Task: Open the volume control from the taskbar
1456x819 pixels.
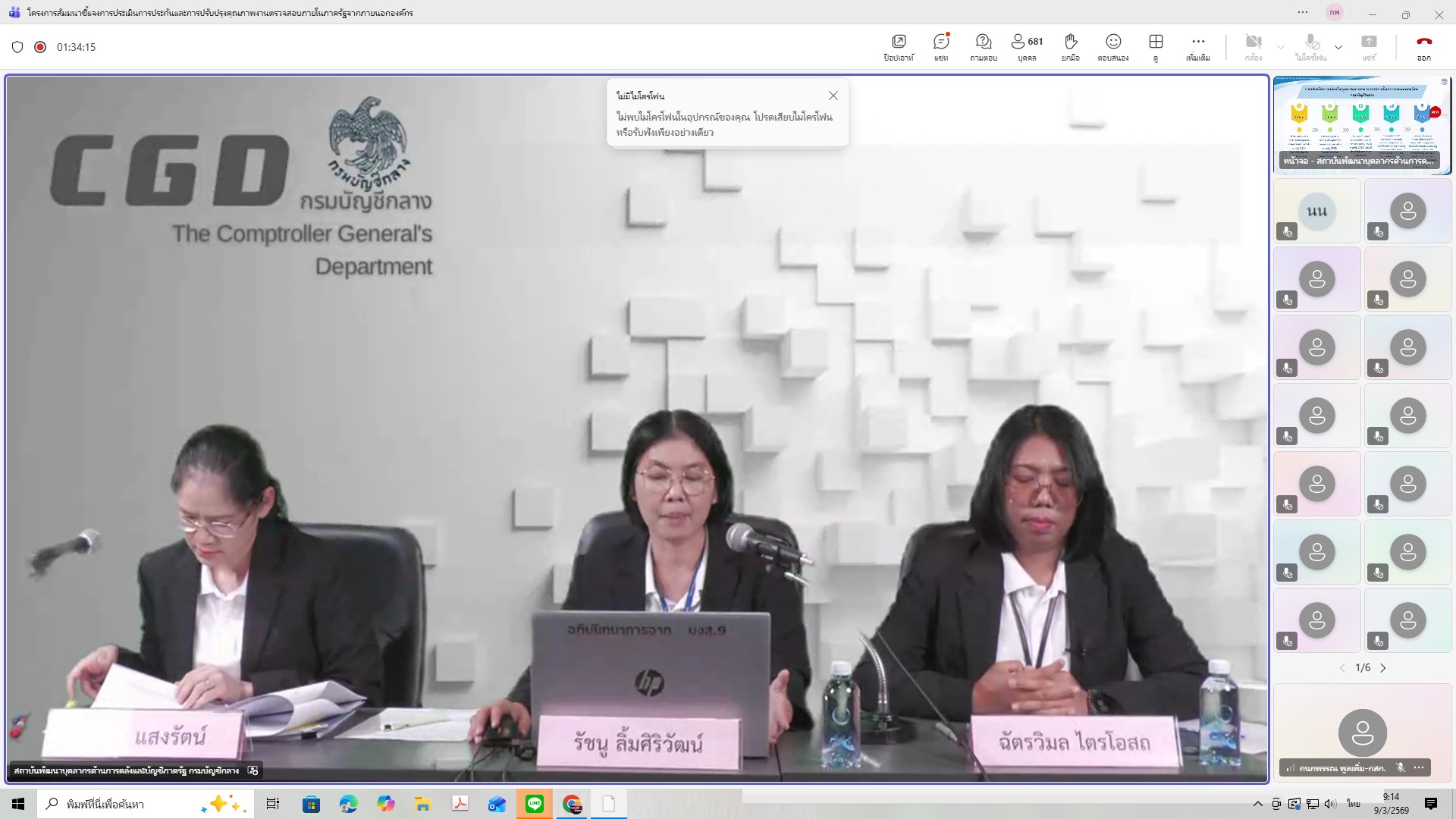Action: pyautogui.click(x=1329, y=803)
